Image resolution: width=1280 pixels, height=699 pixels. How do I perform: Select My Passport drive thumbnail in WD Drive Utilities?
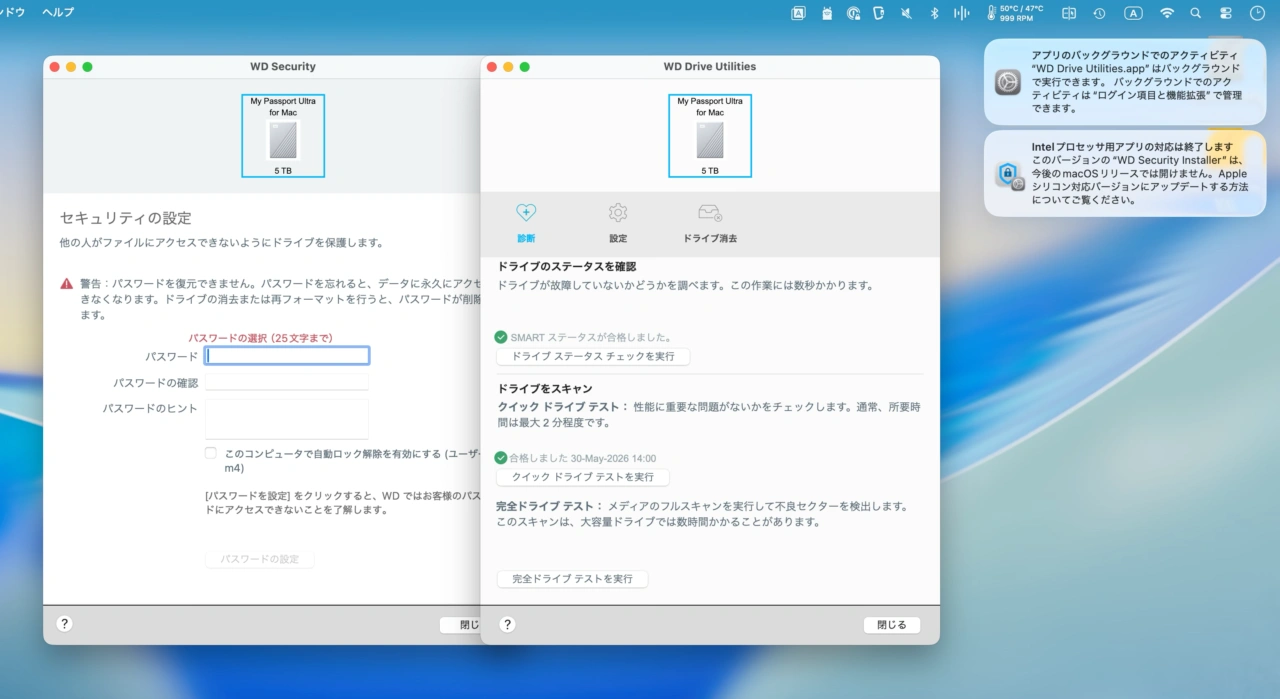click(x=710, y=136)
